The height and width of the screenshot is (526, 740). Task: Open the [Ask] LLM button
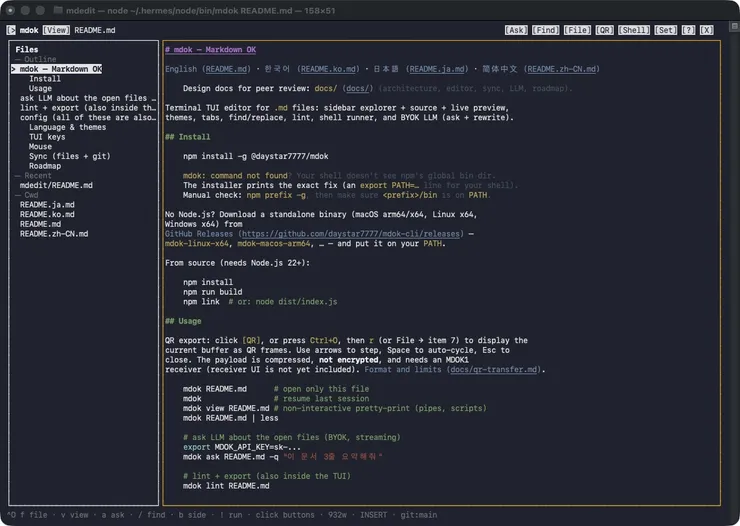(x=516, y=30)
